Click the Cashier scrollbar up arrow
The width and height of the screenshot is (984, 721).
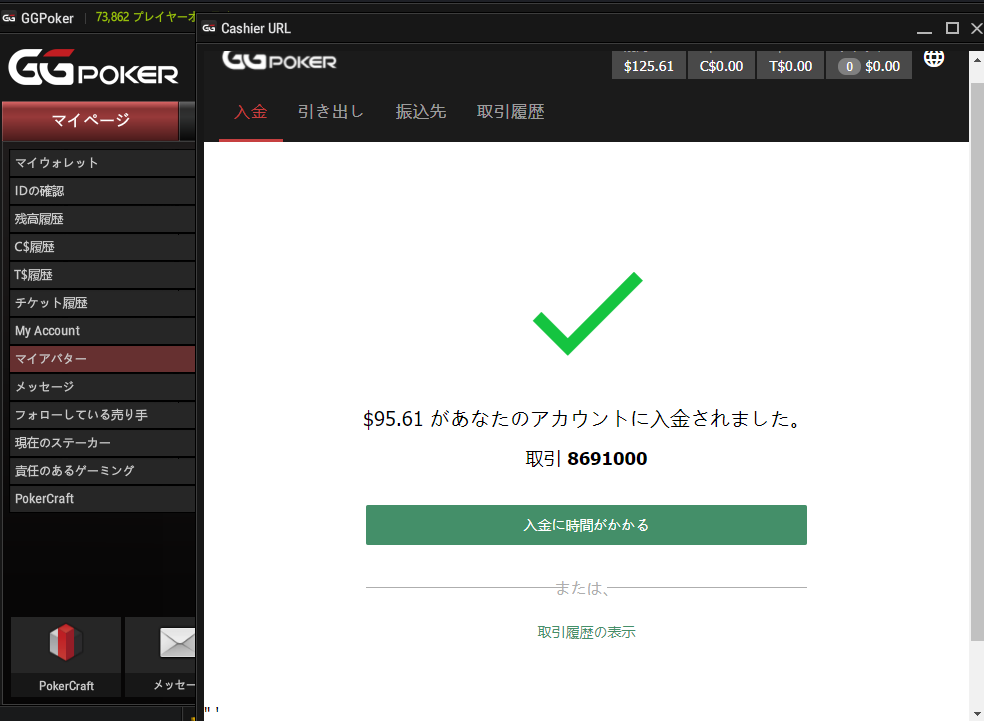pyautogui.click(x=977, y=60)
